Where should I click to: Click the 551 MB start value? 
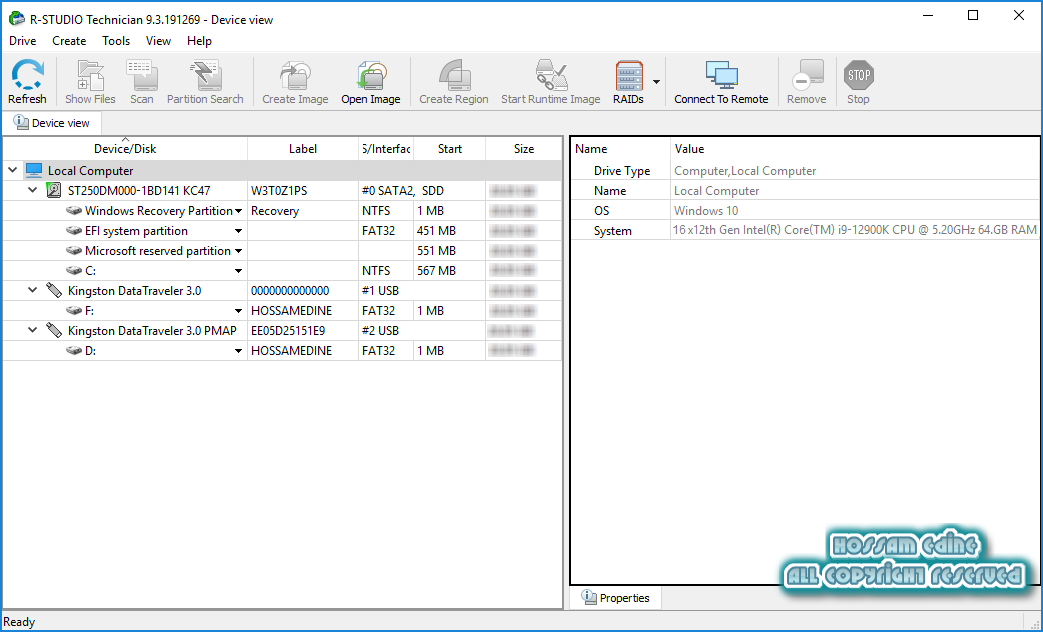coord(436,251)
